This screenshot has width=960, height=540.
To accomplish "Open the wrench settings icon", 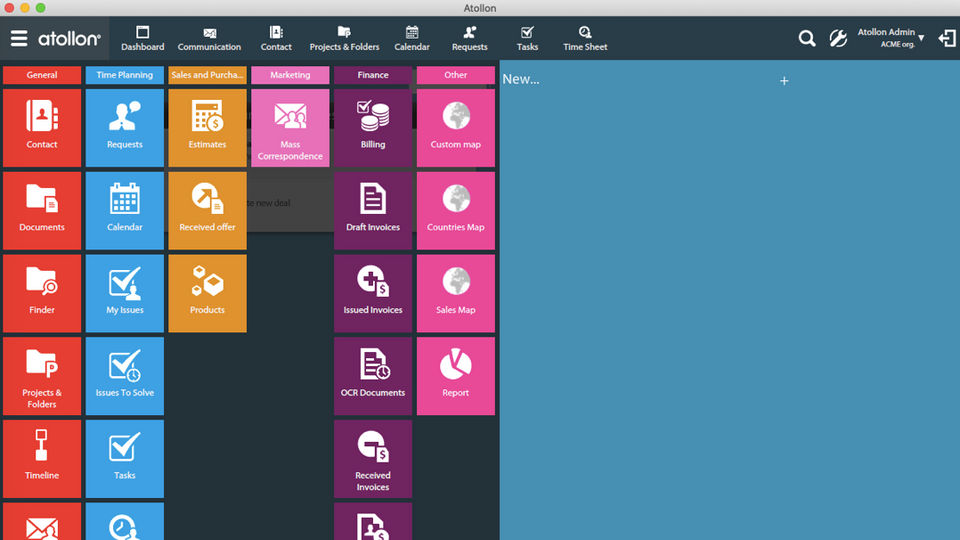I will (838, 39).
